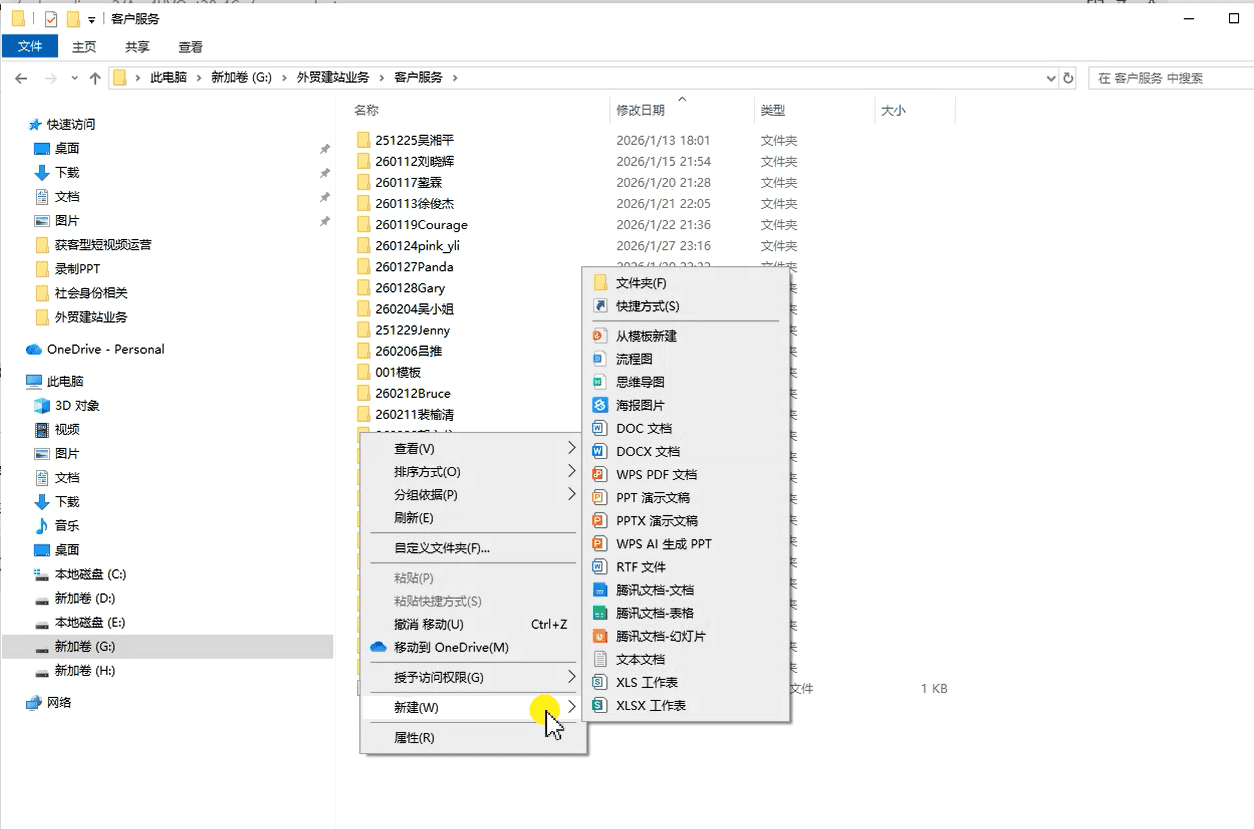
Task: Open 音乐 in the navigation pane
Action: [57, 525]
